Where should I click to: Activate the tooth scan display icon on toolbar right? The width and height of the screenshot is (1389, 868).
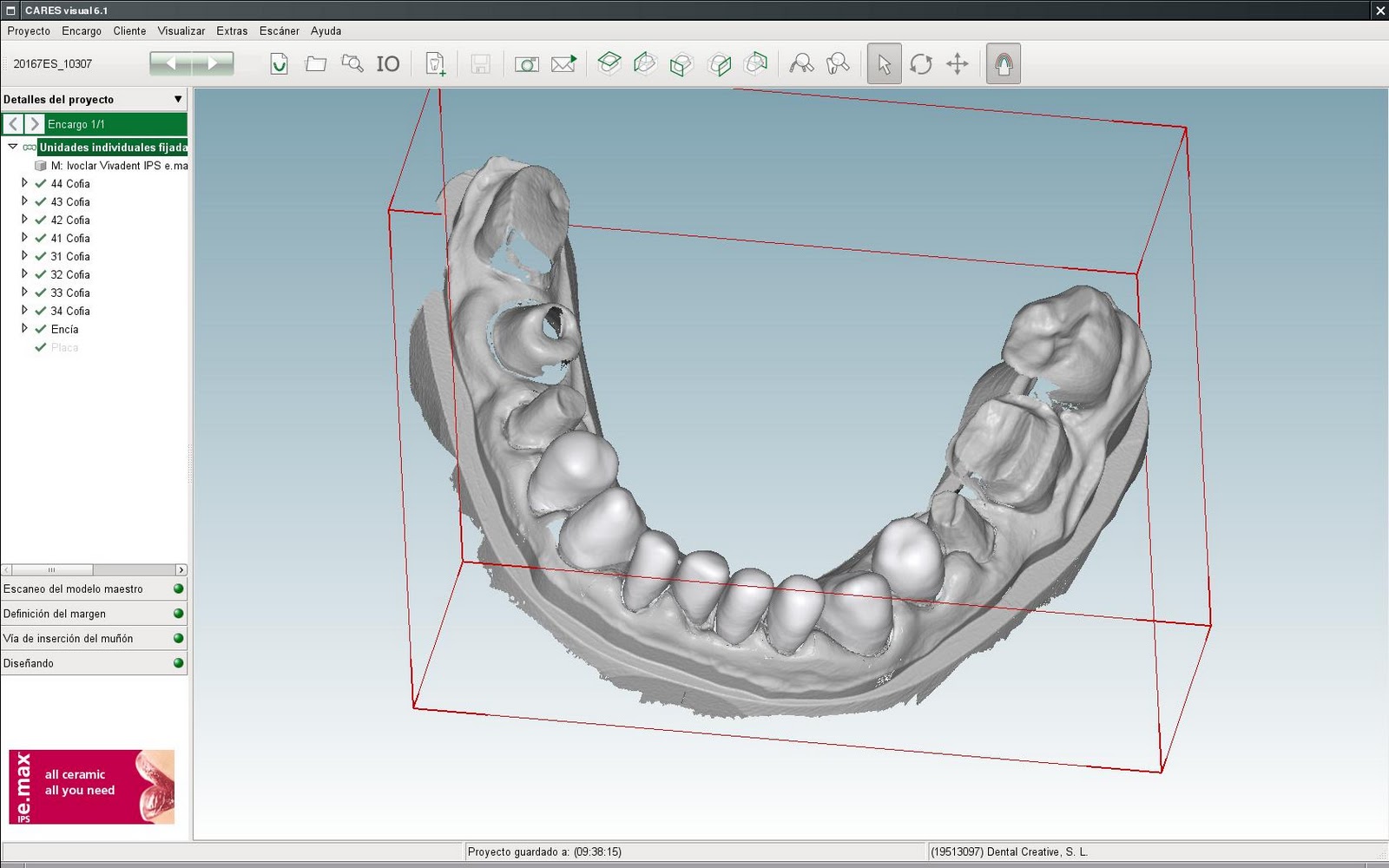(1003, 63)
